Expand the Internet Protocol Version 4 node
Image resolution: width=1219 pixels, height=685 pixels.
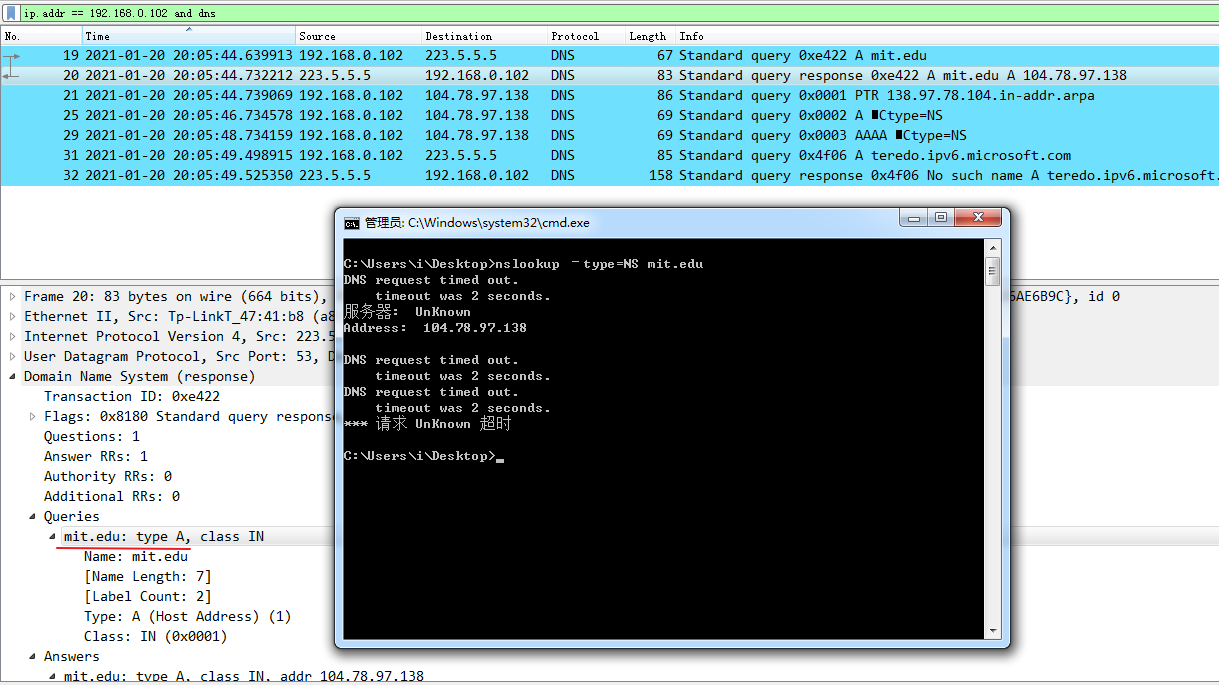(x=12, y=336)
